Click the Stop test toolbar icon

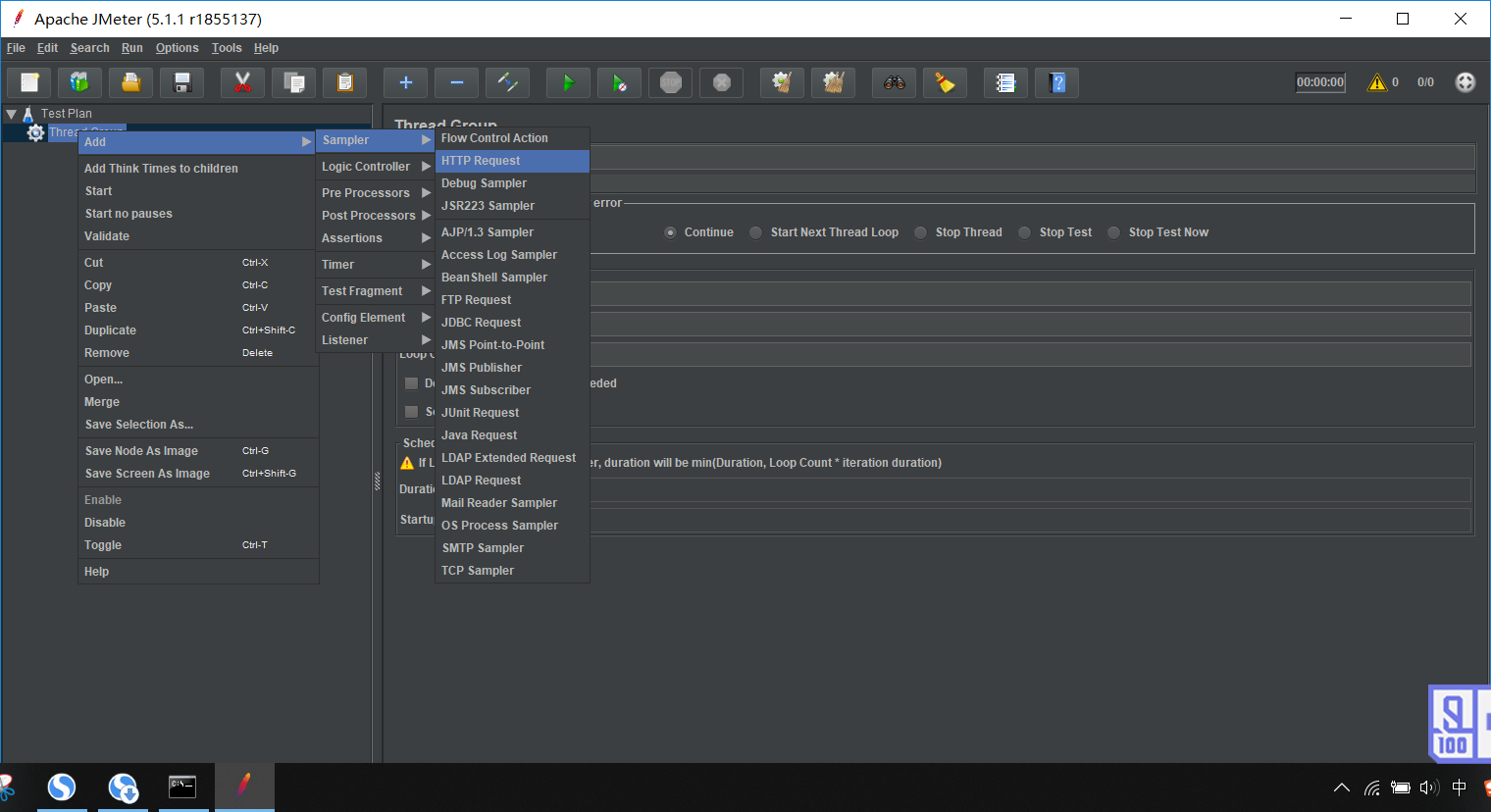(x=671, y=83)
